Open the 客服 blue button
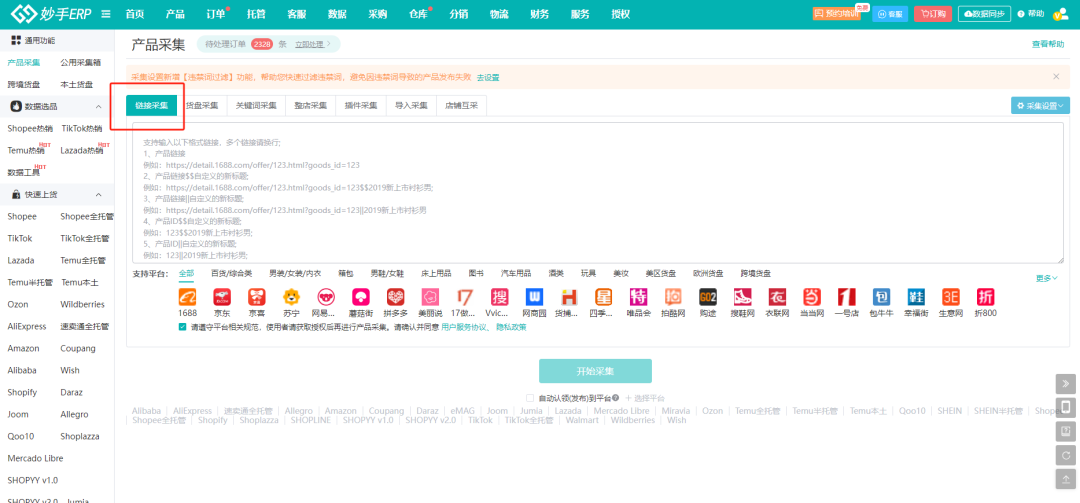 [890, 14]
